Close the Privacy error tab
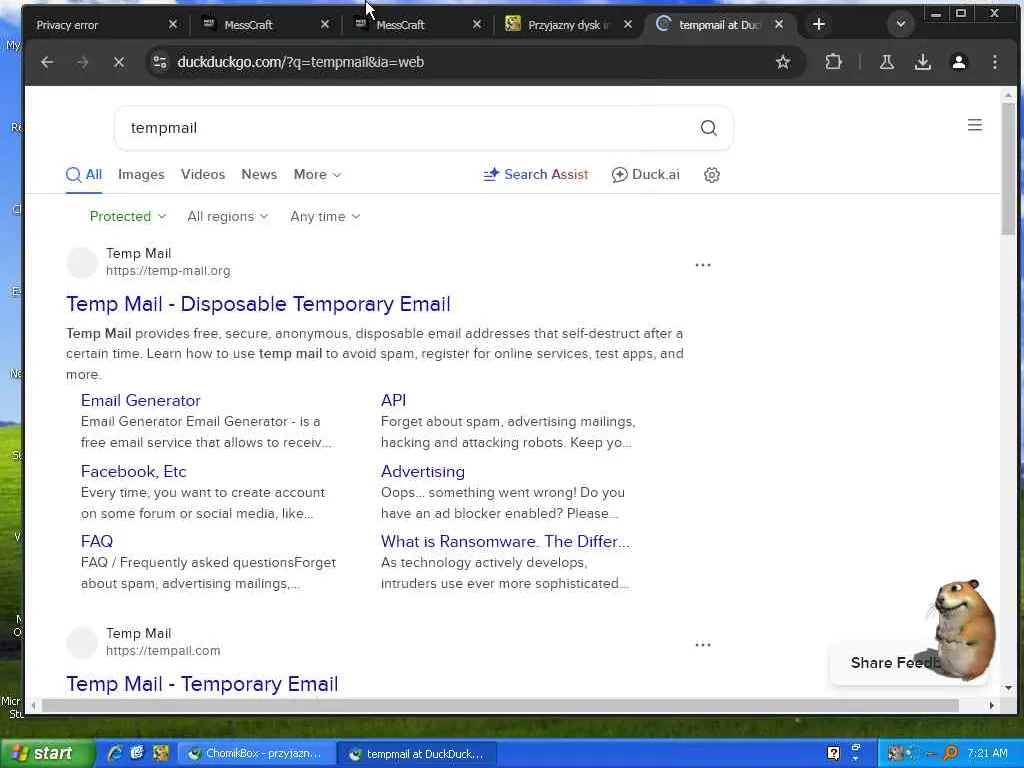Screen dimensions: 1024x768 (172, 24)
